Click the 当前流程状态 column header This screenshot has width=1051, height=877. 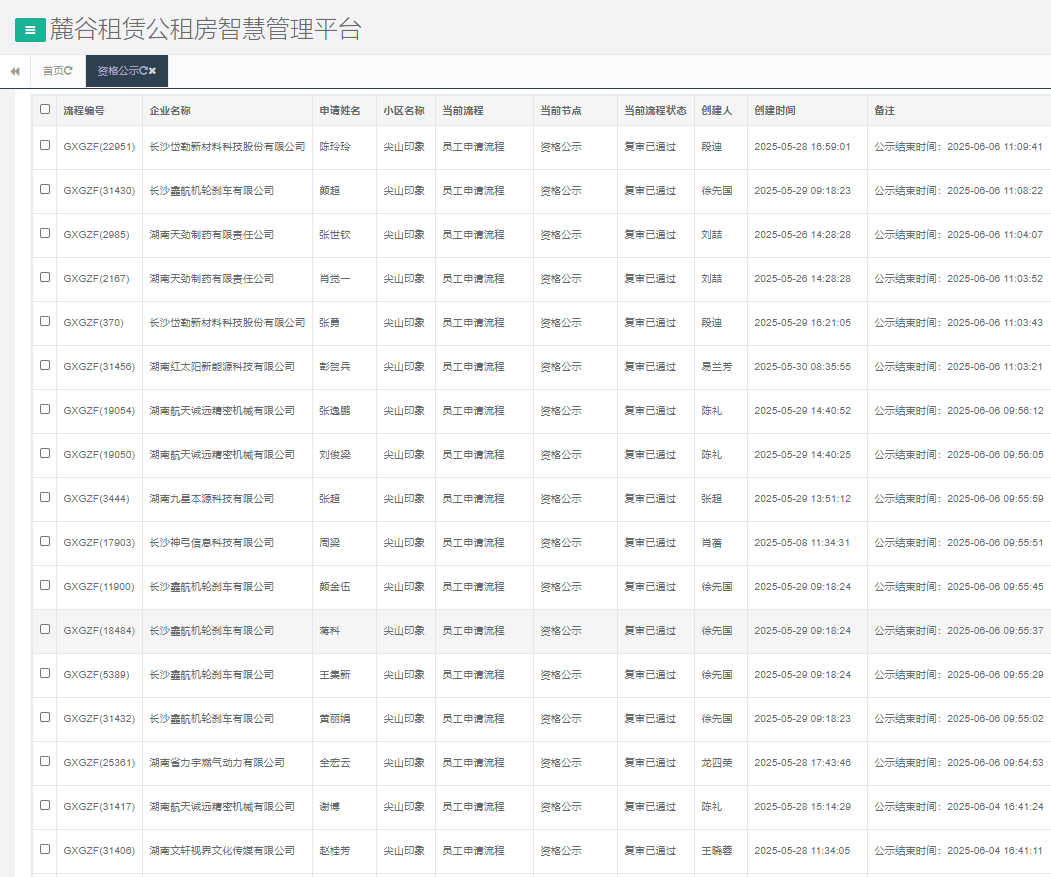point(655,111)
